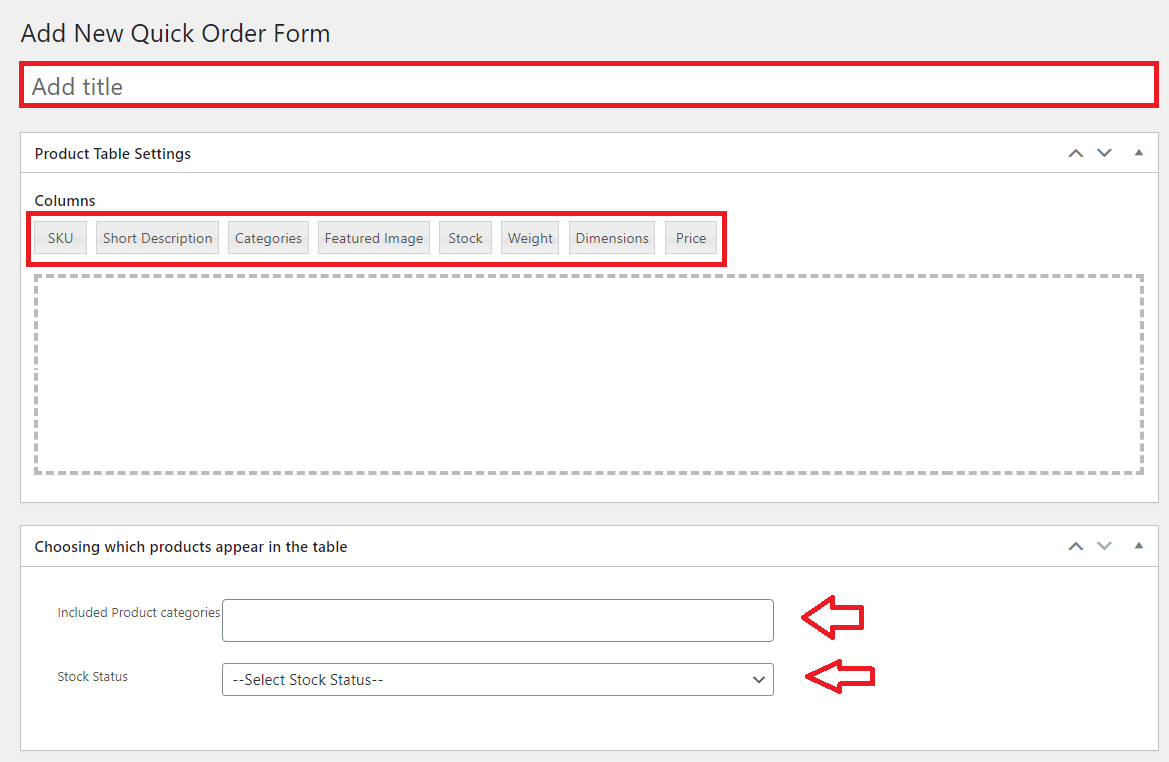Click the Product Table Settings heading
1169x762 pixels.
point(113,154)
